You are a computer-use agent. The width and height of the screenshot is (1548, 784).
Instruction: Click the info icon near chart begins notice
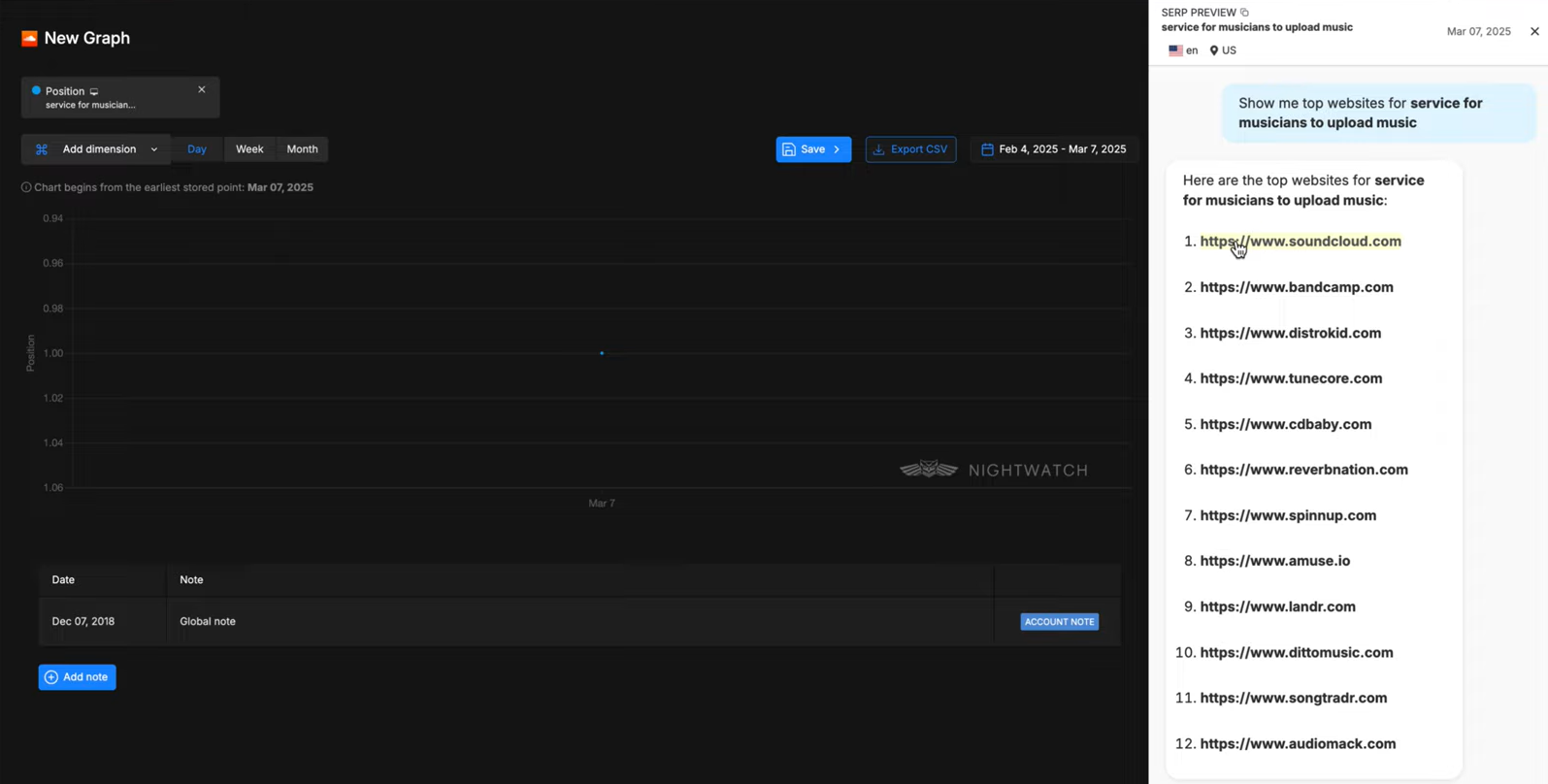[x=26, y=187]
